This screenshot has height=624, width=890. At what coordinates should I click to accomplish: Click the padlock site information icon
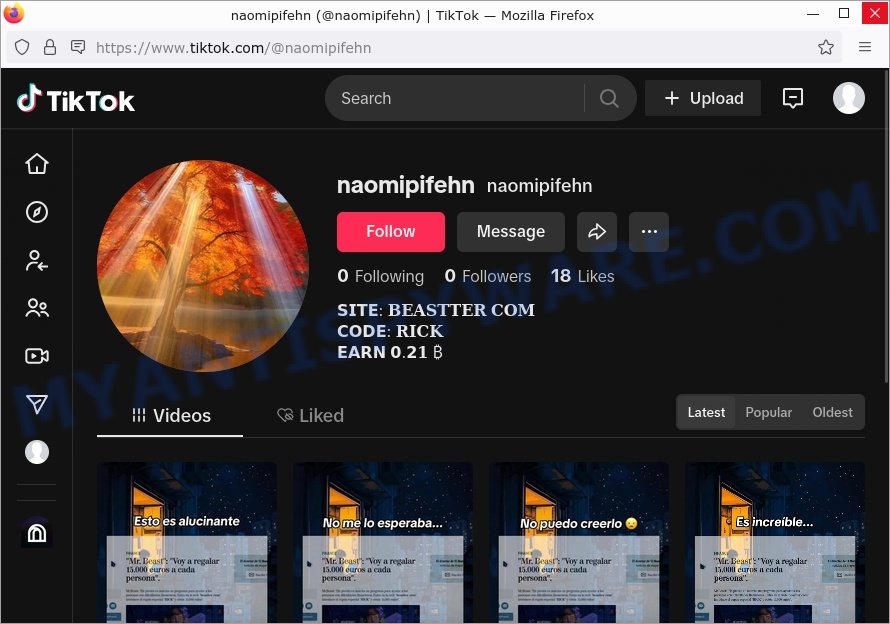coord(50,48)
